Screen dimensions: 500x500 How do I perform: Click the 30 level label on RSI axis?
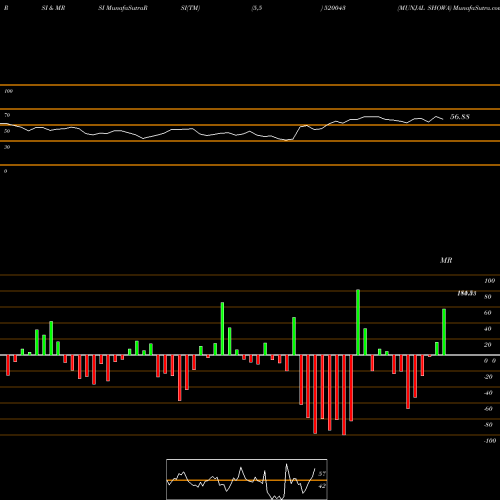tap(7, 147)
